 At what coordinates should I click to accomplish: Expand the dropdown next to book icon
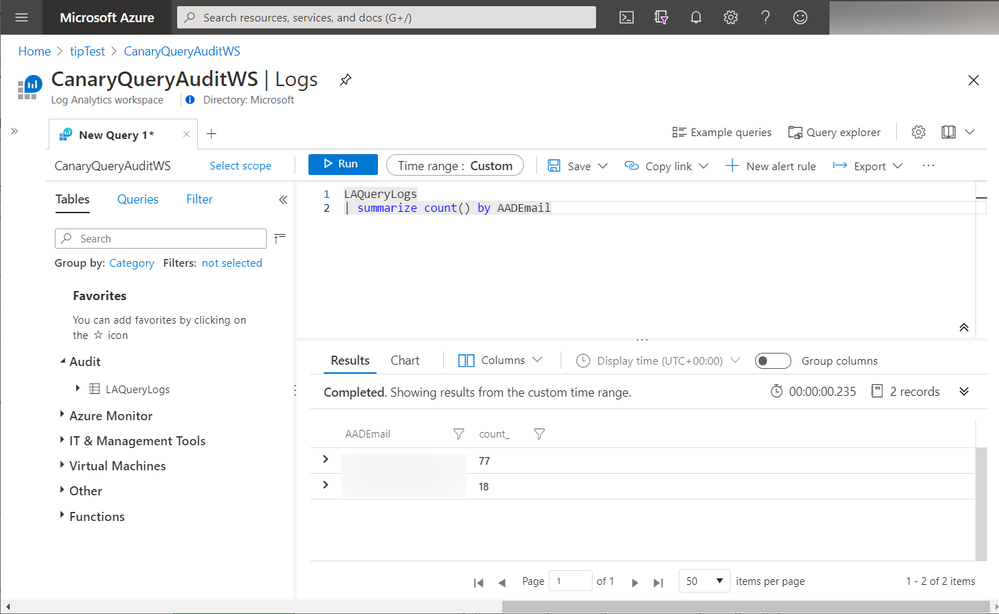[970, 132]
